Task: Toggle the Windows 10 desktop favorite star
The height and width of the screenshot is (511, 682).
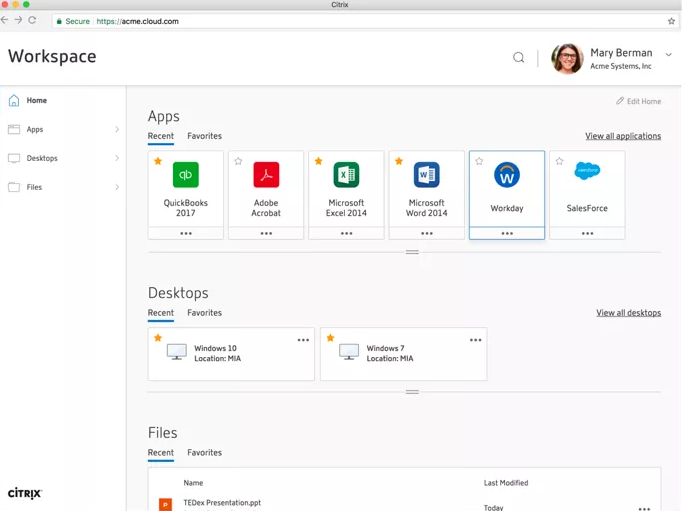Action: (x=158, y=338)
